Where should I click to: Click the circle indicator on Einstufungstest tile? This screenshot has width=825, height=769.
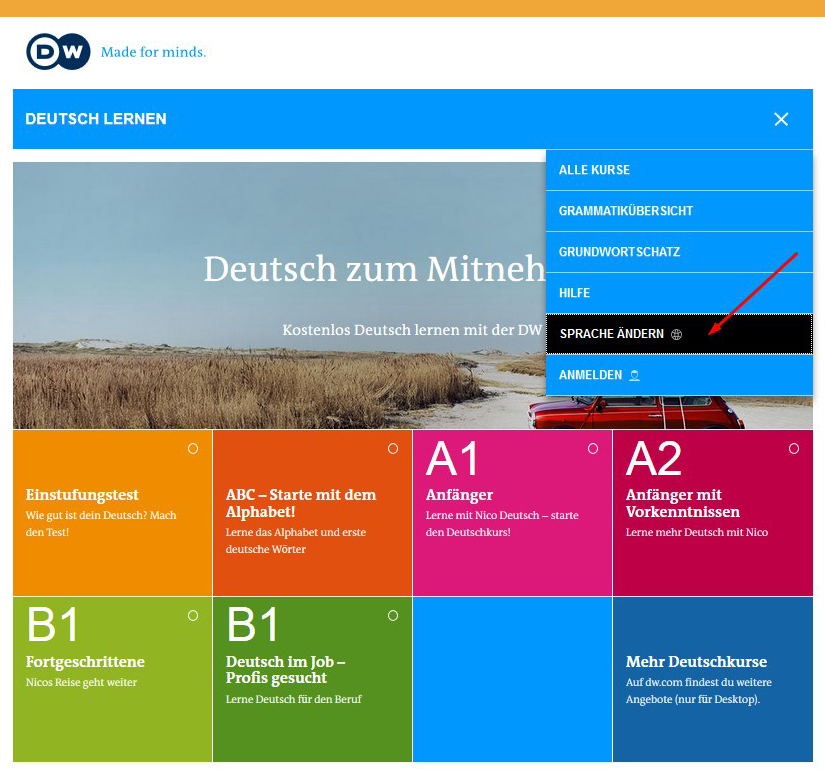point(193,449)
